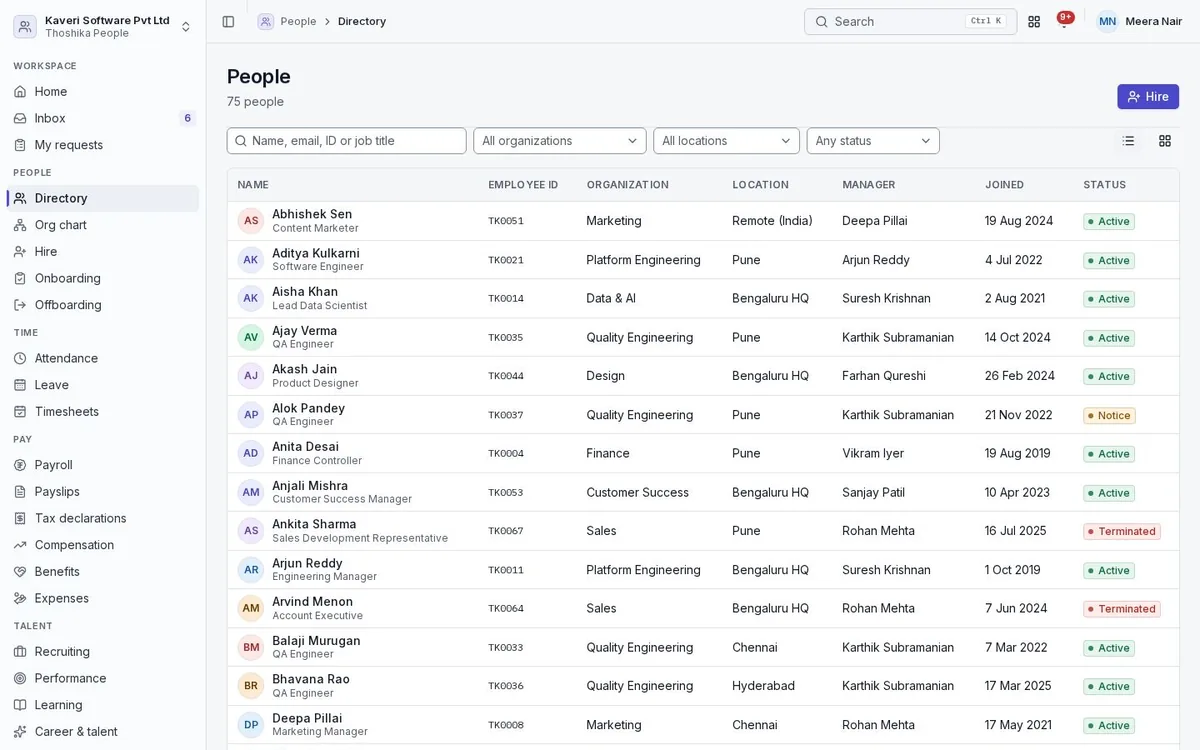The width and height of the screenshot is (1200, 750).
Task: Click the Attendance sidebar icon
Action: point(20,358)
